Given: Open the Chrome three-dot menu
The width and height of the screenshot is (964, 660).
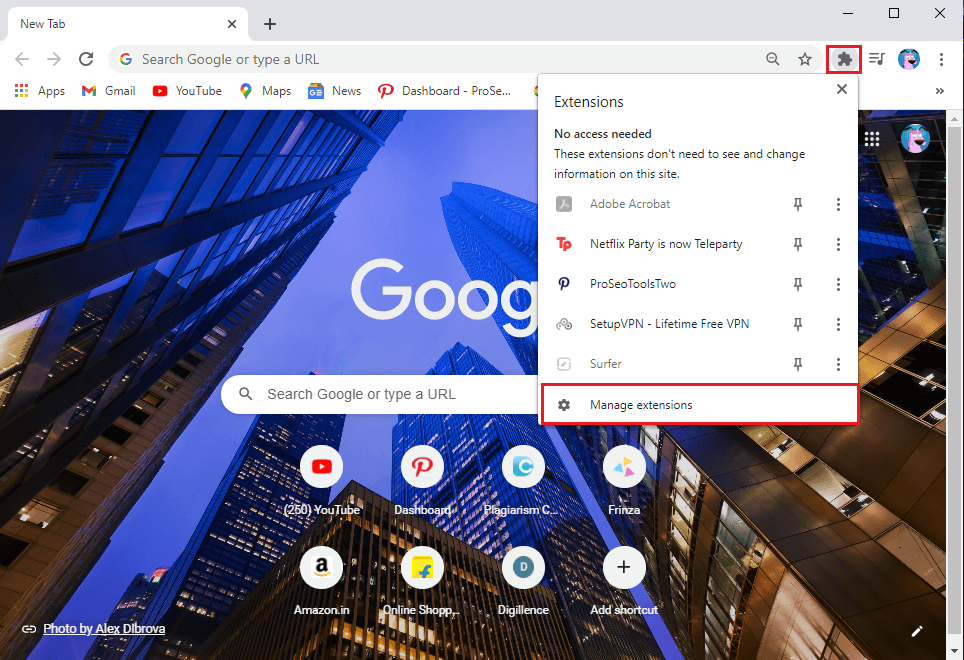Looking at the screenshot, I should [942, 59].
